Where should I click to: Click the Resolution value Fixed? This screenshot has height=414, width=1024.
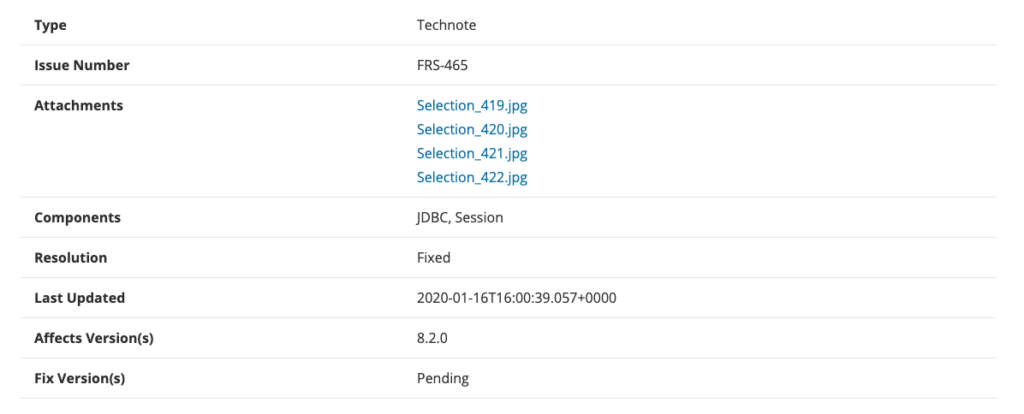pos(434,257)
